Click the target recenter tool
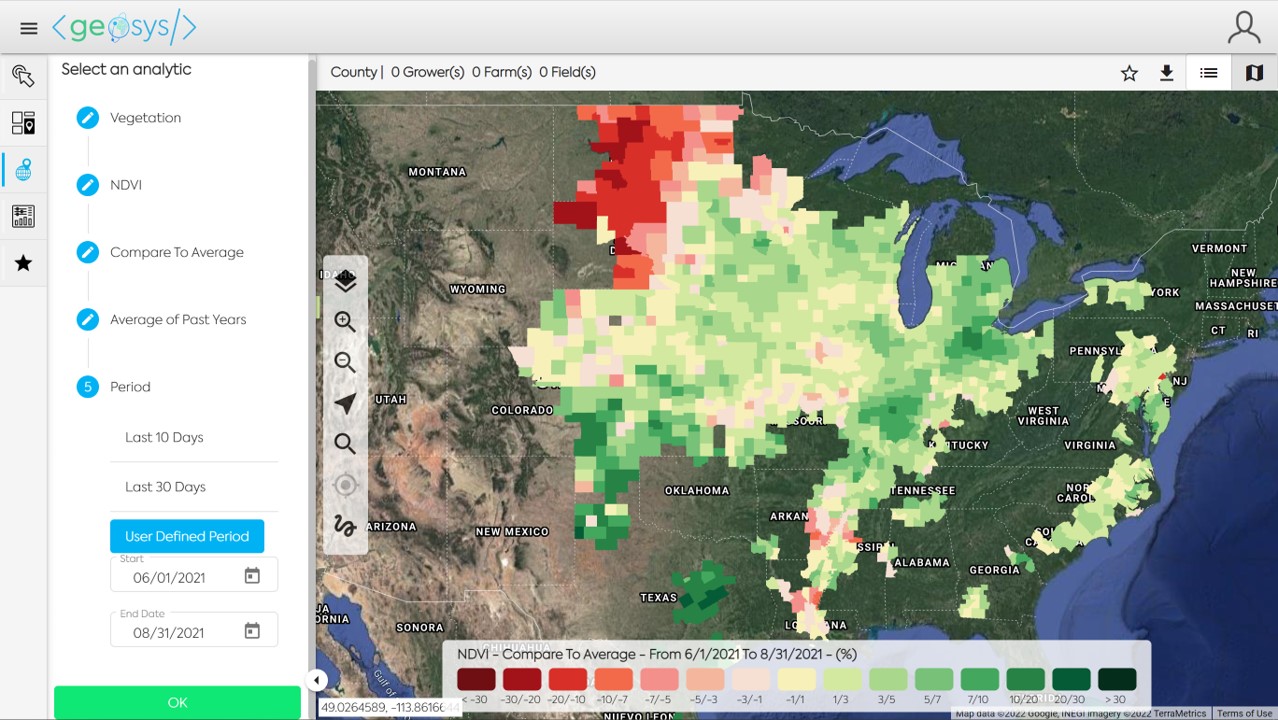The height and width of the screenshot is (720, 1278). coord(345,485)
